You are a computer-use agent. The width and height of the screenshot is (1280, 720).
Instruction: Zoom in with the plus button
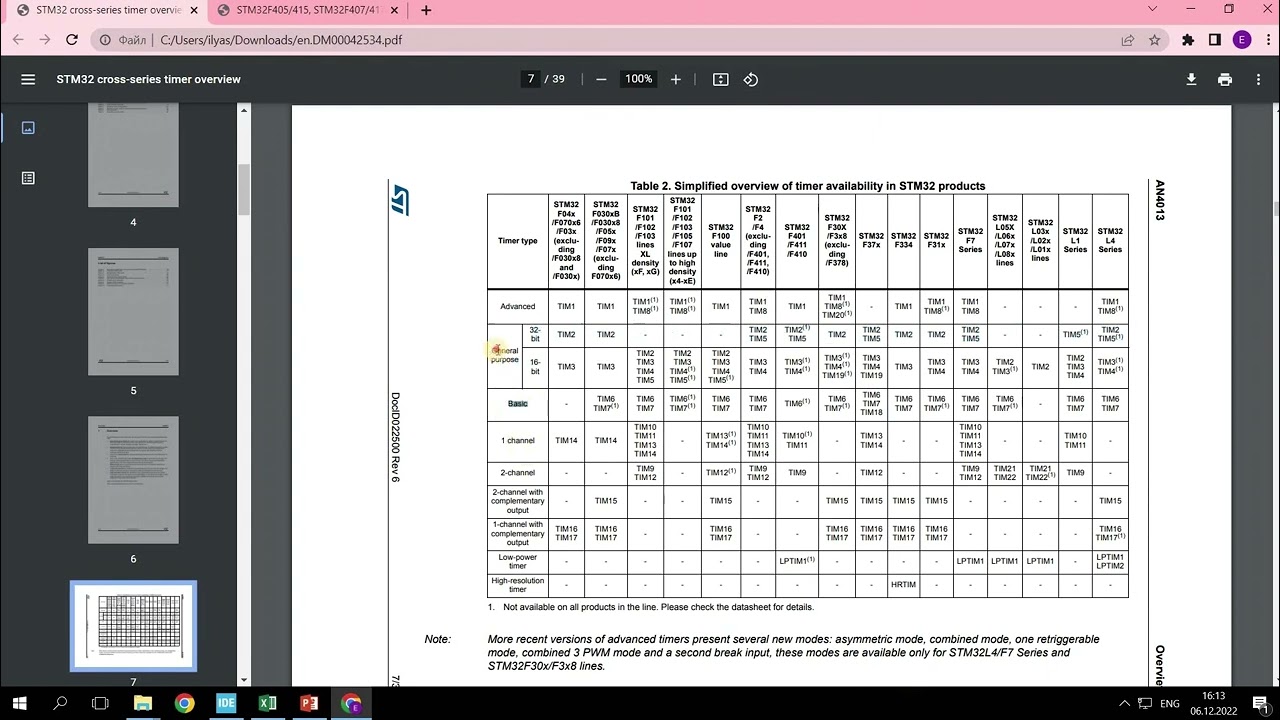point(676,79)
